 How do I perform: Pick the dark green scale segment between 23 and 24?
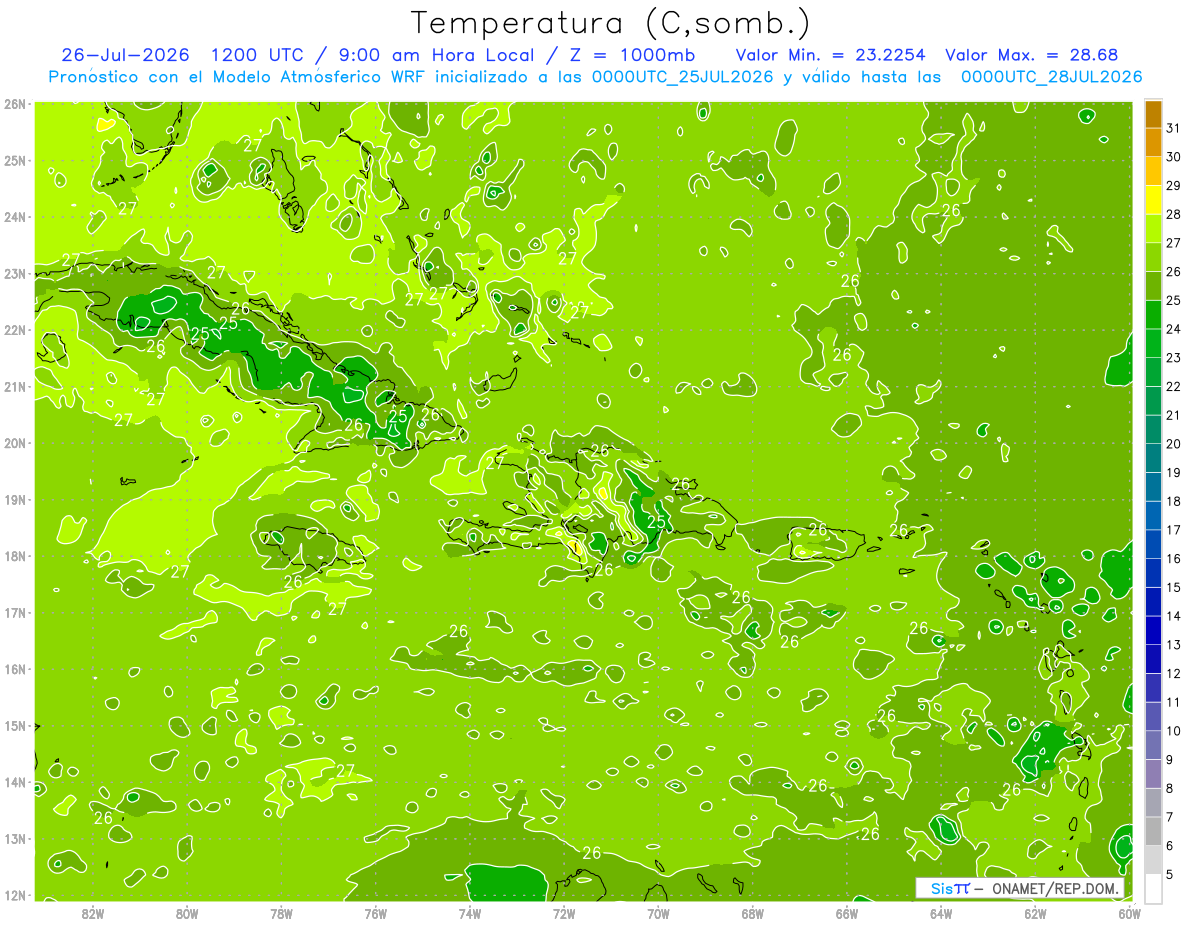click(x=1153, y=344)
